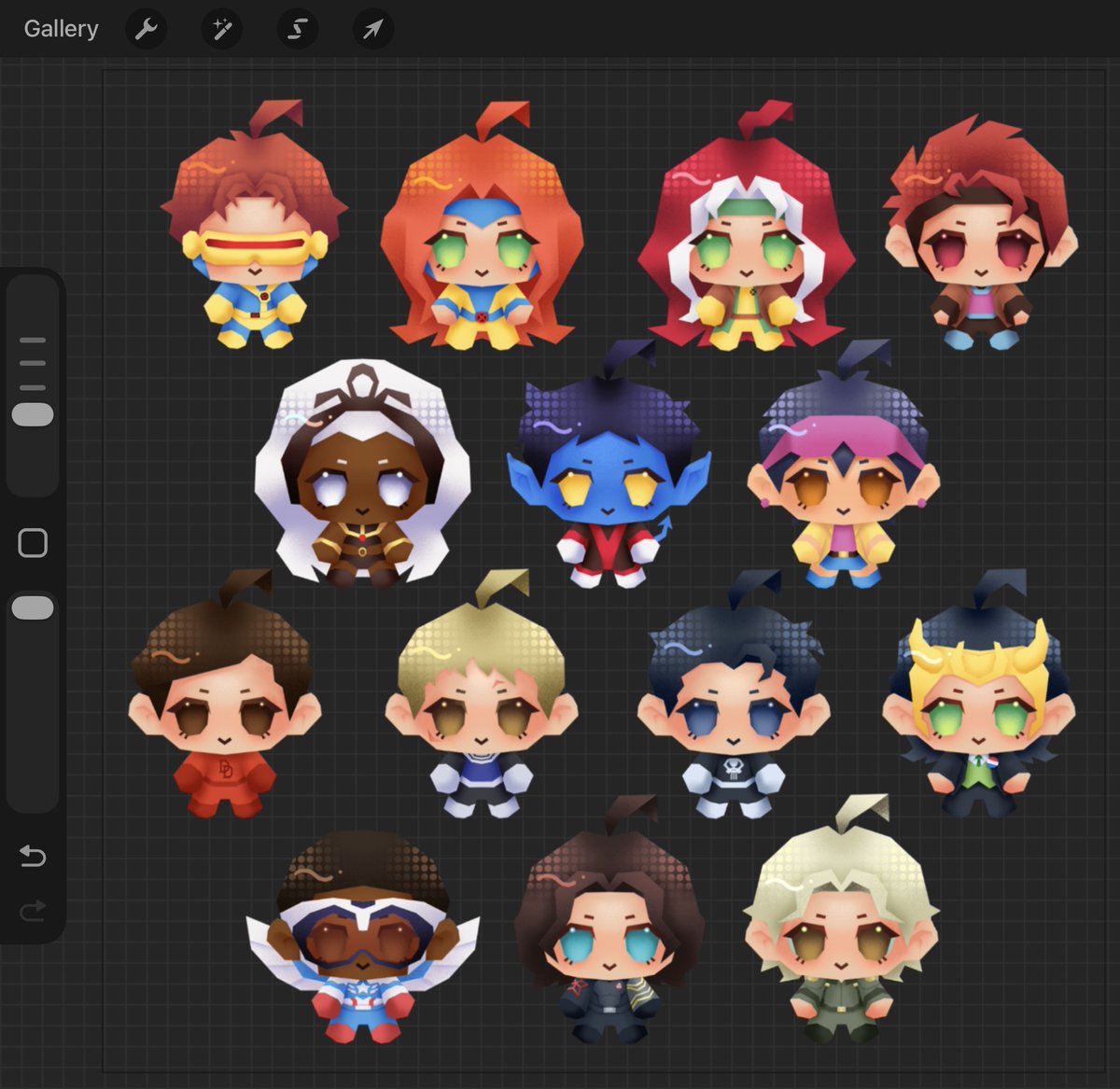Tap the Loki chibi with golden horns
The width and height of the screenshot is (1120, 1089).
pyautogui.click(x=979, y=693)
